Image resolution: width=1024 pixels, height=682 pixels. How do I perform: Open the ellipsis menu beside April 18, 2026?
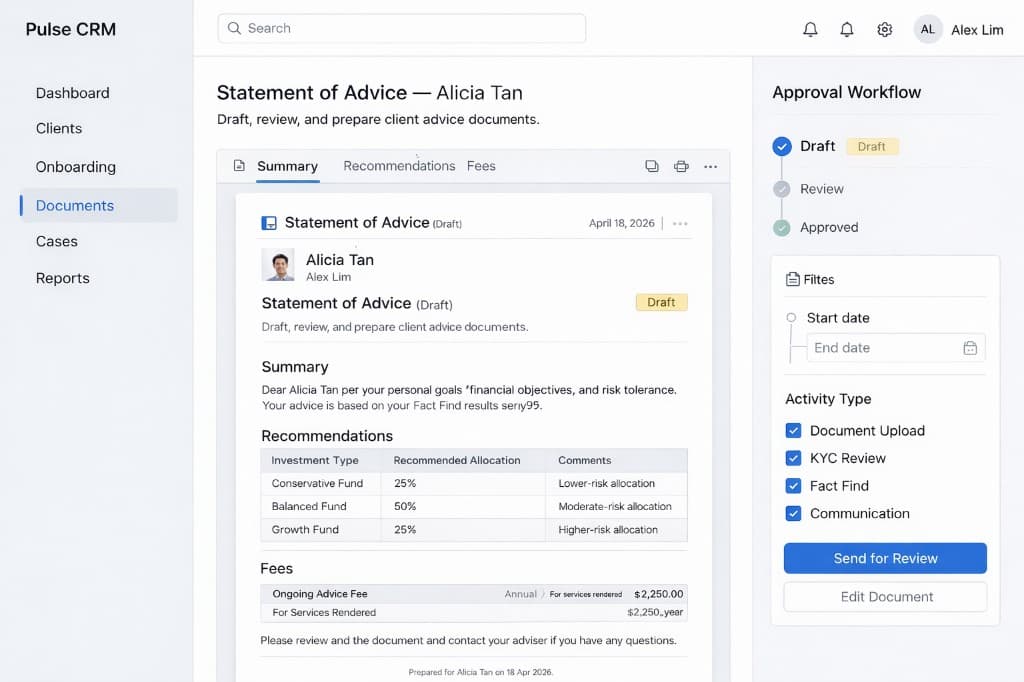click(680, 222)
